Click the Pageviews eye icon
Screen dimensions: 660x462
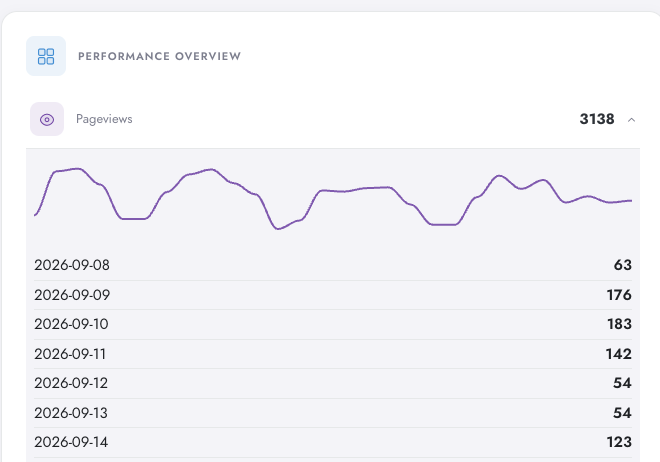[47, 119]
